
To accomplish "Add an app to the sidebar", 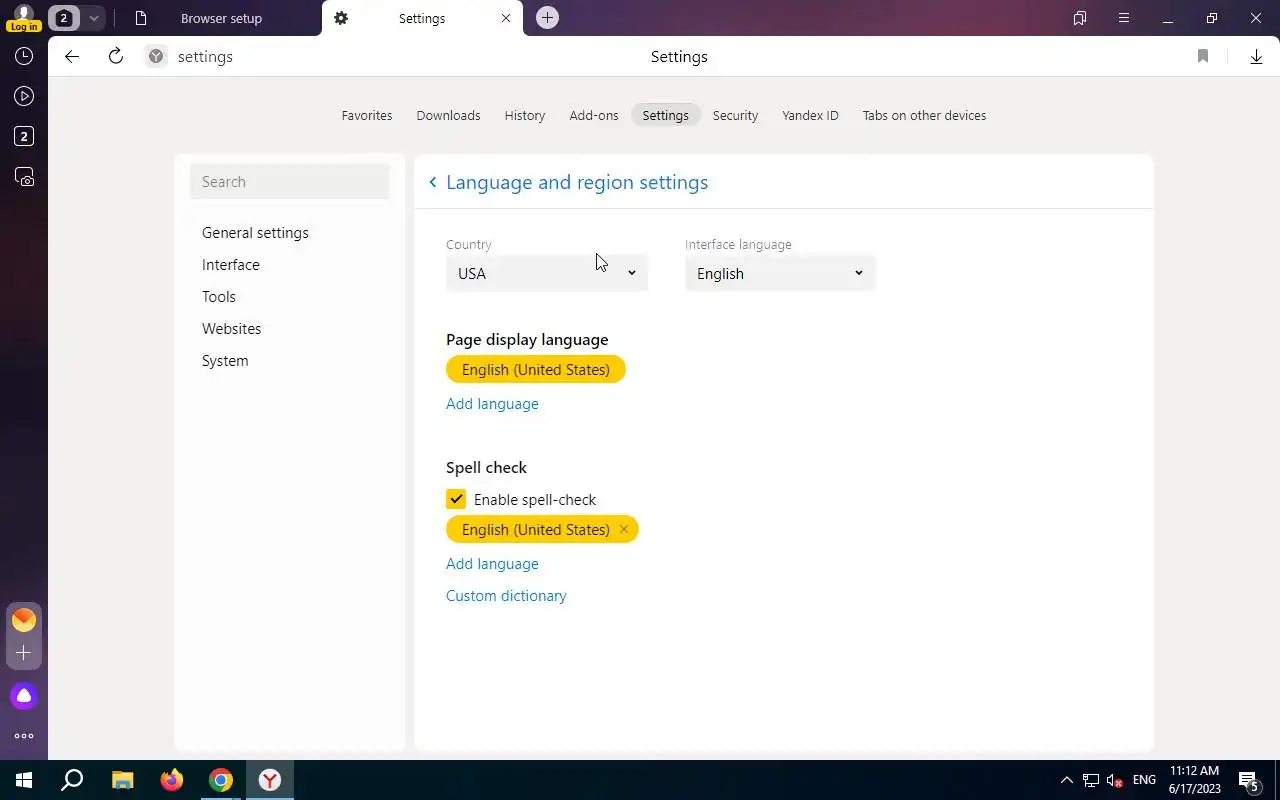I will pyautogui.click(x=24, y=653).
